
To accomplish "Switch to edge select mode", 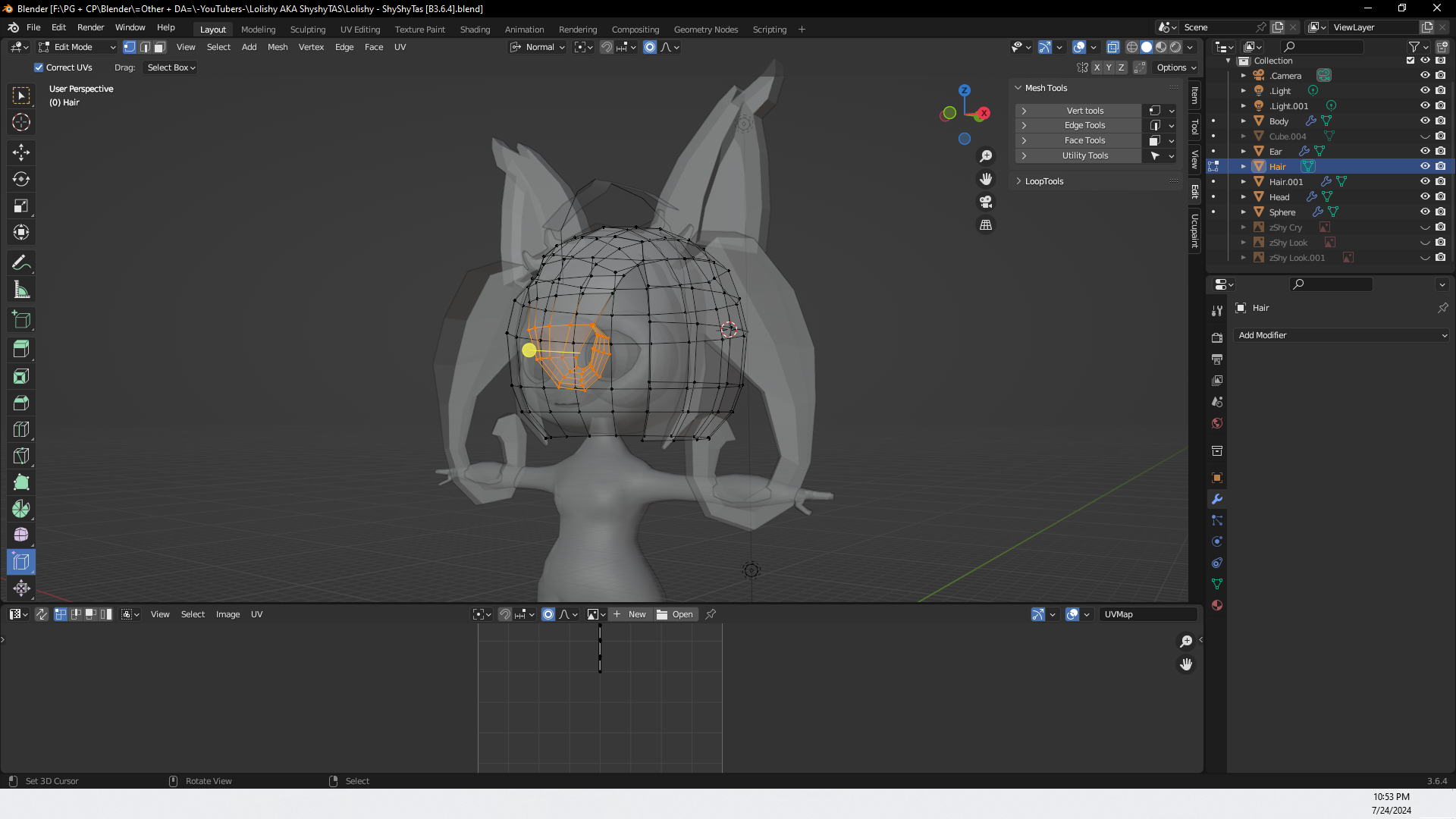I will click(x=145, y=47).
